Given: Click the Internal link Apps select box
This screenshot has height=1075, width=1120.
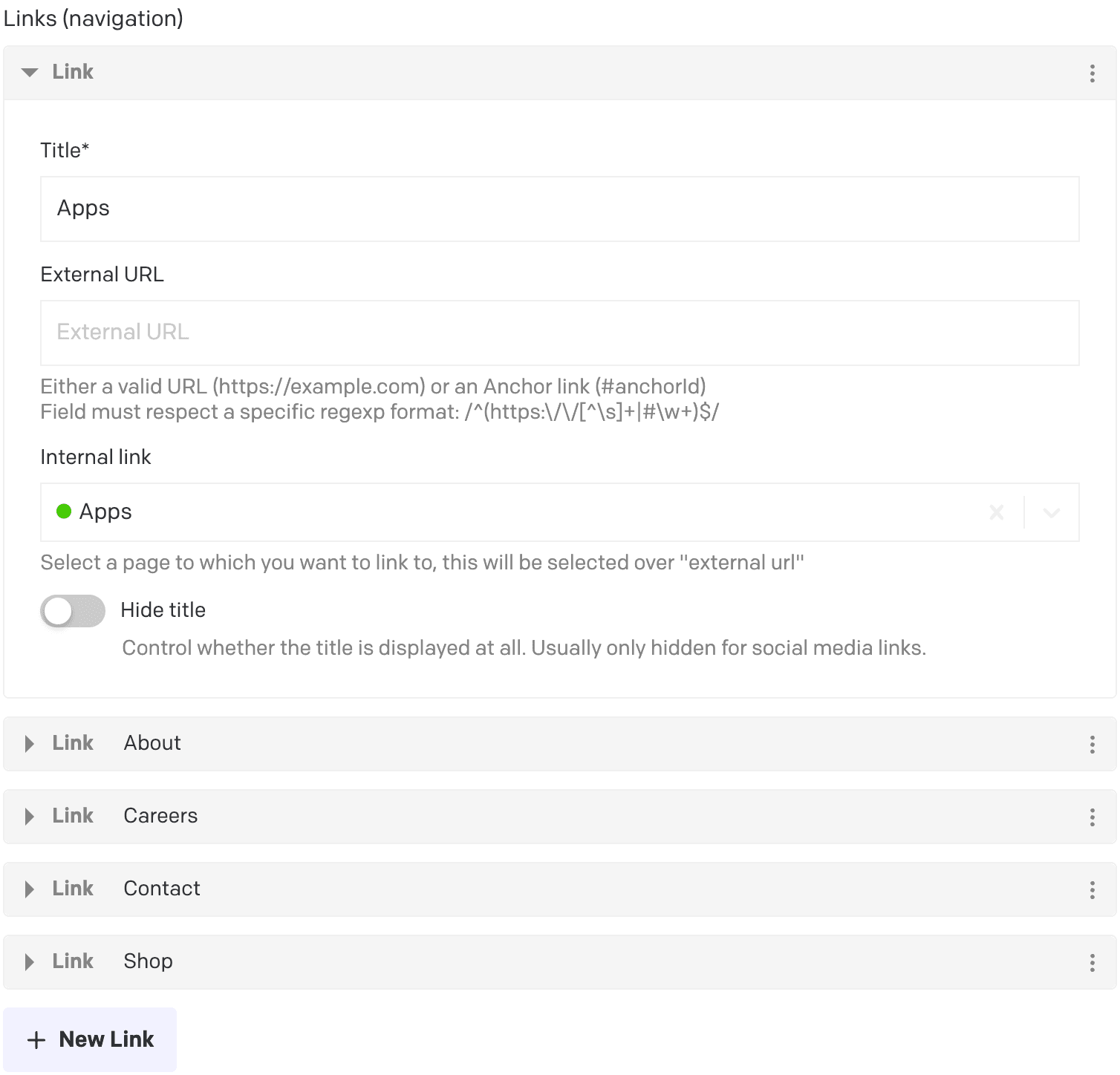Looking at the screenshot, I should 512,512.
